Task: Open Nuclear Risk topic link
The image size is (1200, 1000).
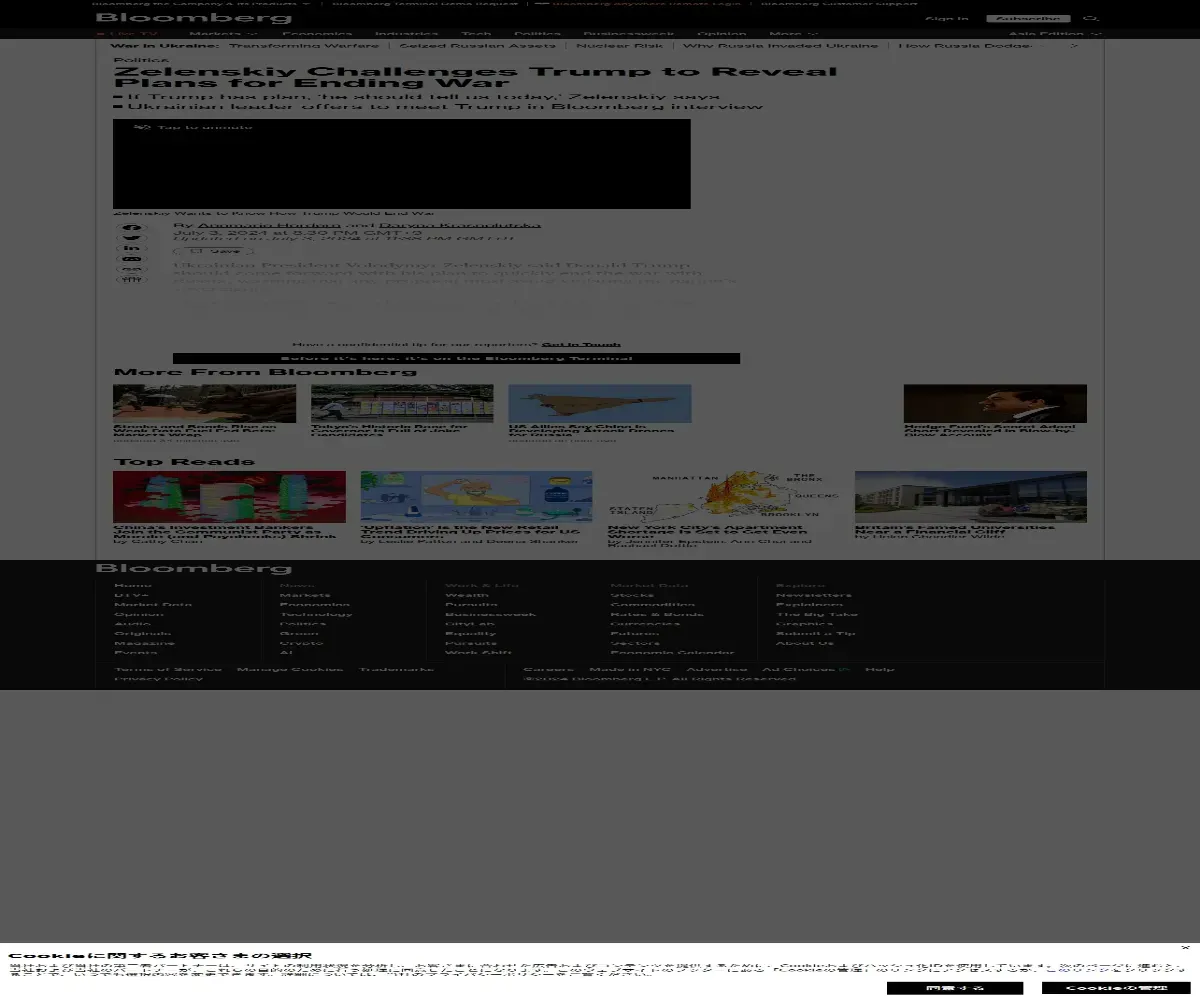Action: coord(619,46)
